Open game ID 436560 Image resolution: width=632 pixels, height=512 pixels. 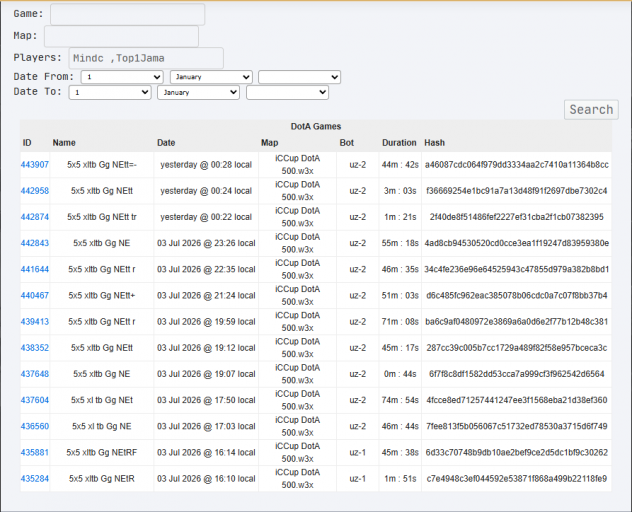[x=35, y=427]
